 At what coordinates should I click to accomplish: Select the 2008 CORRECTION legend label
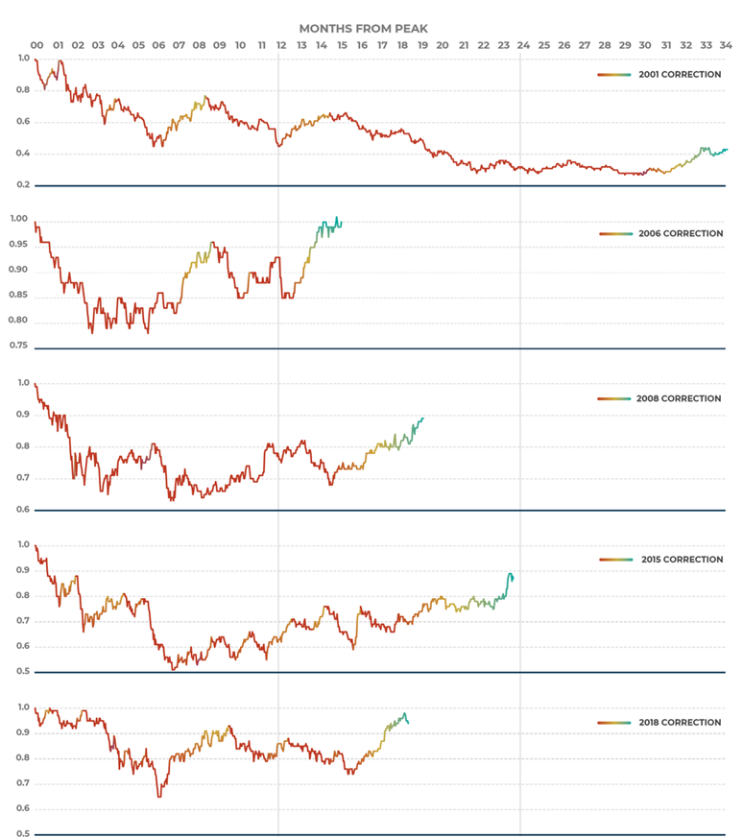tap(680, 399)
